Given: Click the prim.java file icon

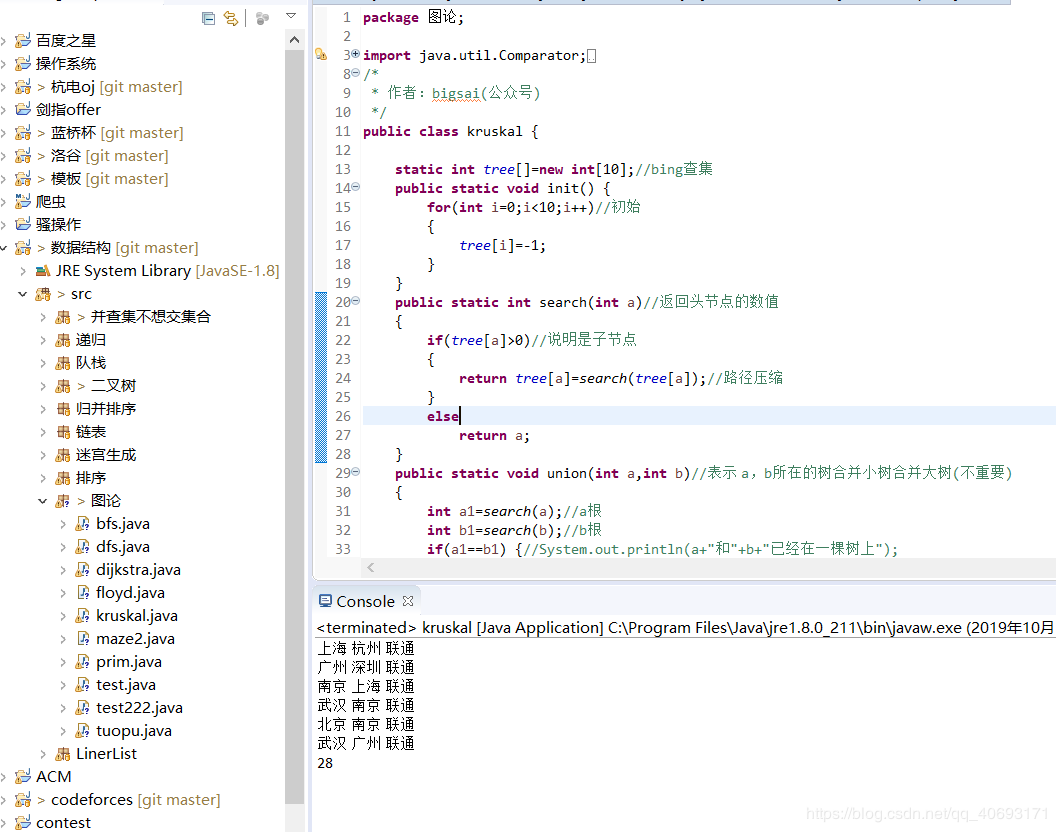Looking at the screenshot, I should [x=82, y=662].
